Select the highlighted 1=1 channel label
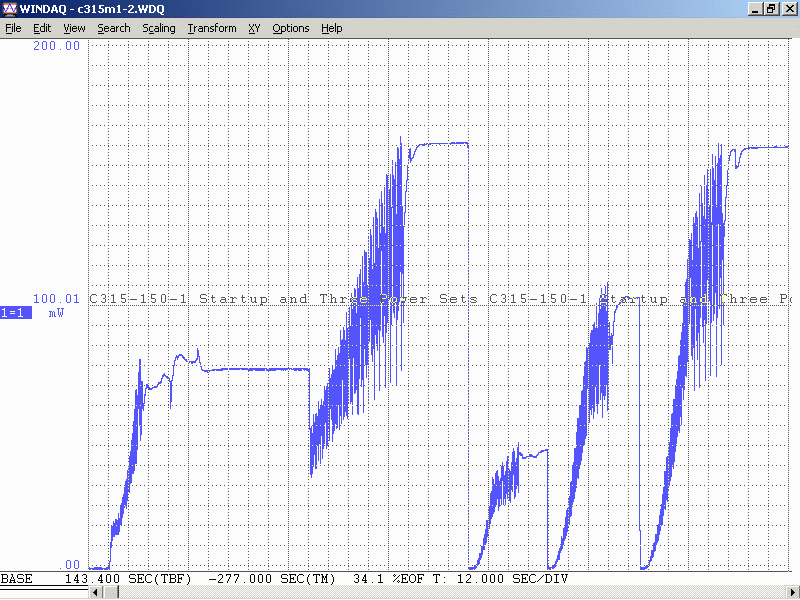The height and width of the screenshot is (600, 800). (x=16, y=312)
